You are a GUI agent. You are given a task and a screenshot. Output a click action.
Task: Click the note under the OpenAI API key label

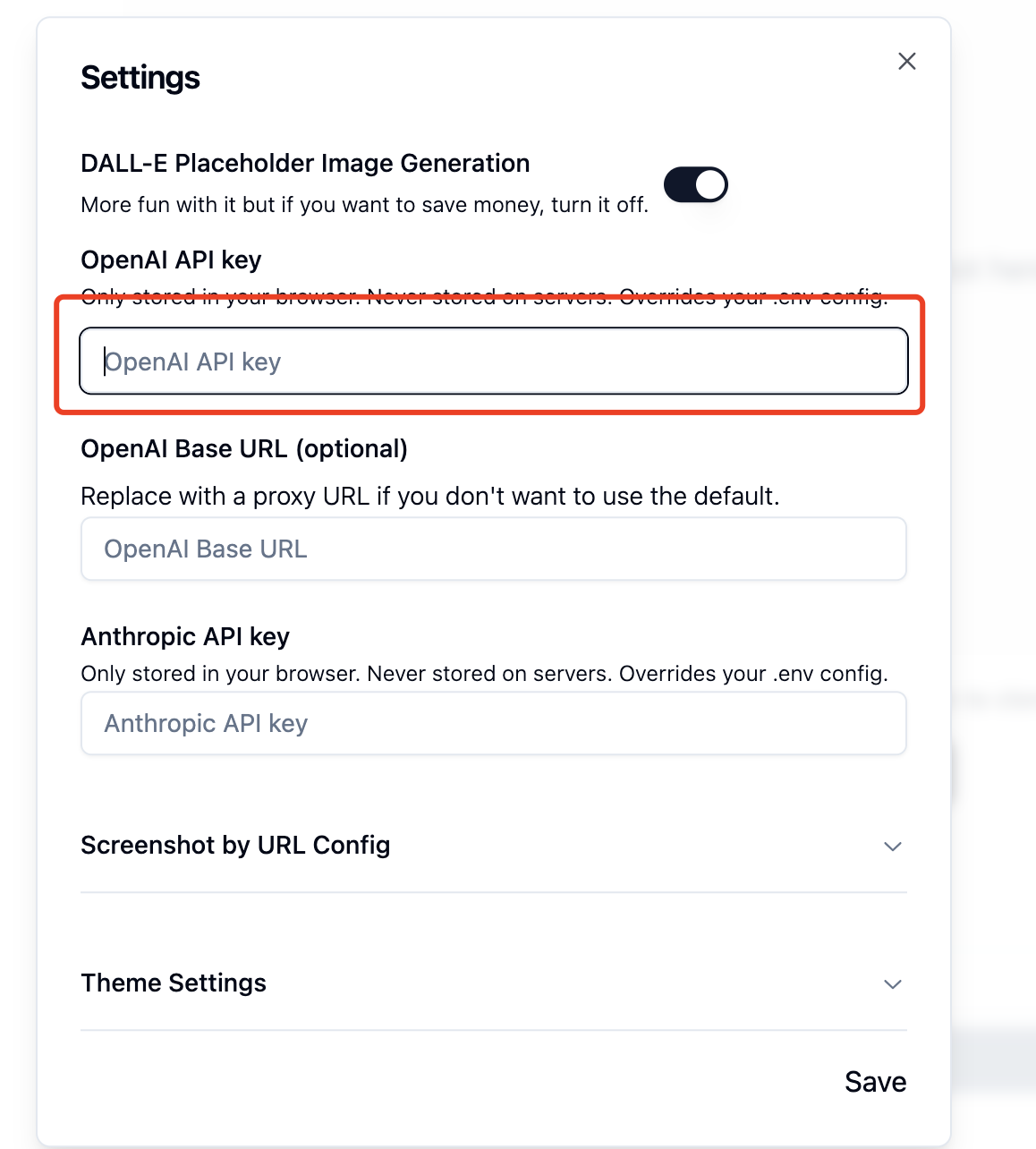[x=484, y=296]
